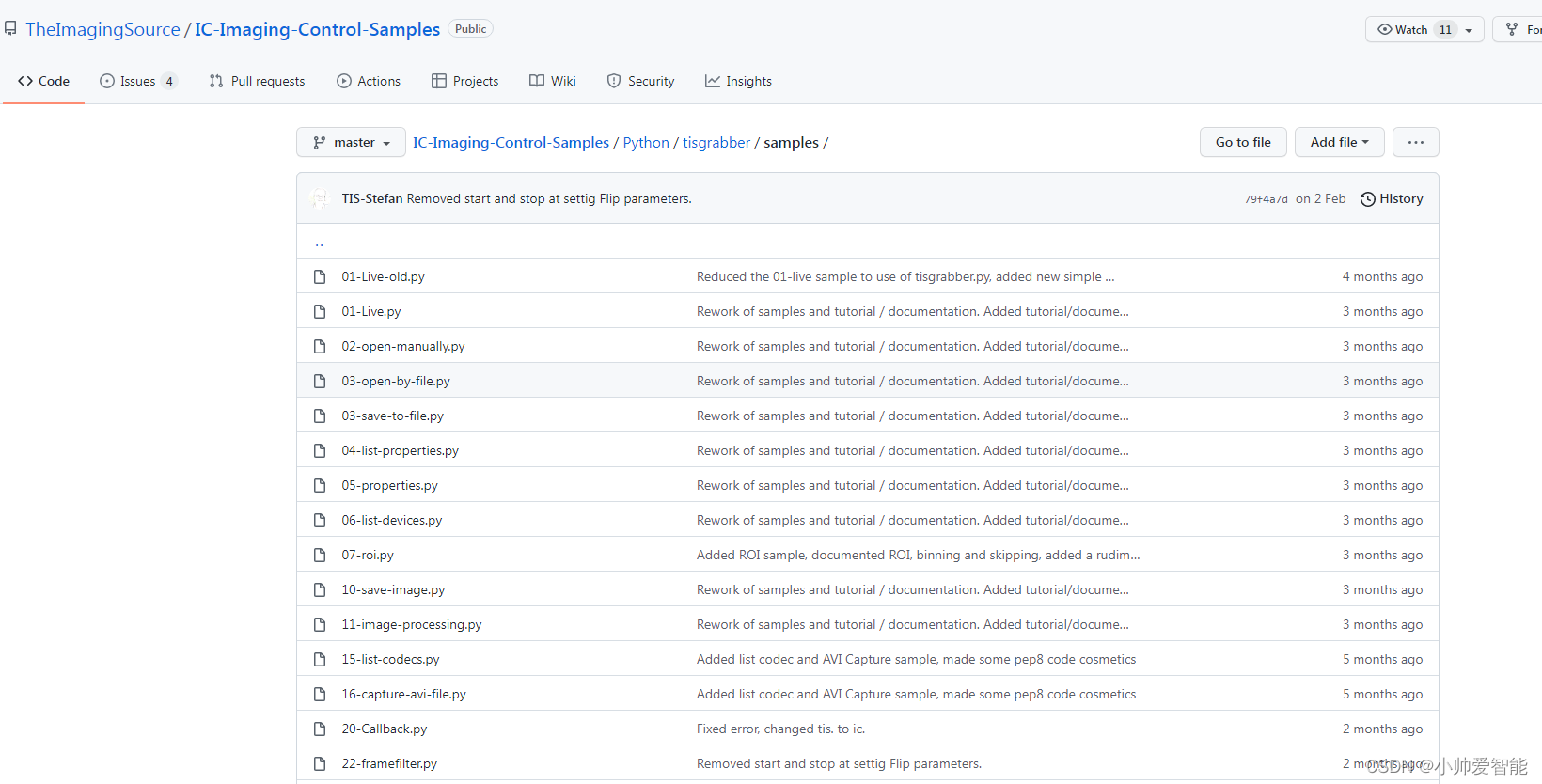Click the Fork button
This screenshot has height=784, width=1542.
click(1518, 29)
